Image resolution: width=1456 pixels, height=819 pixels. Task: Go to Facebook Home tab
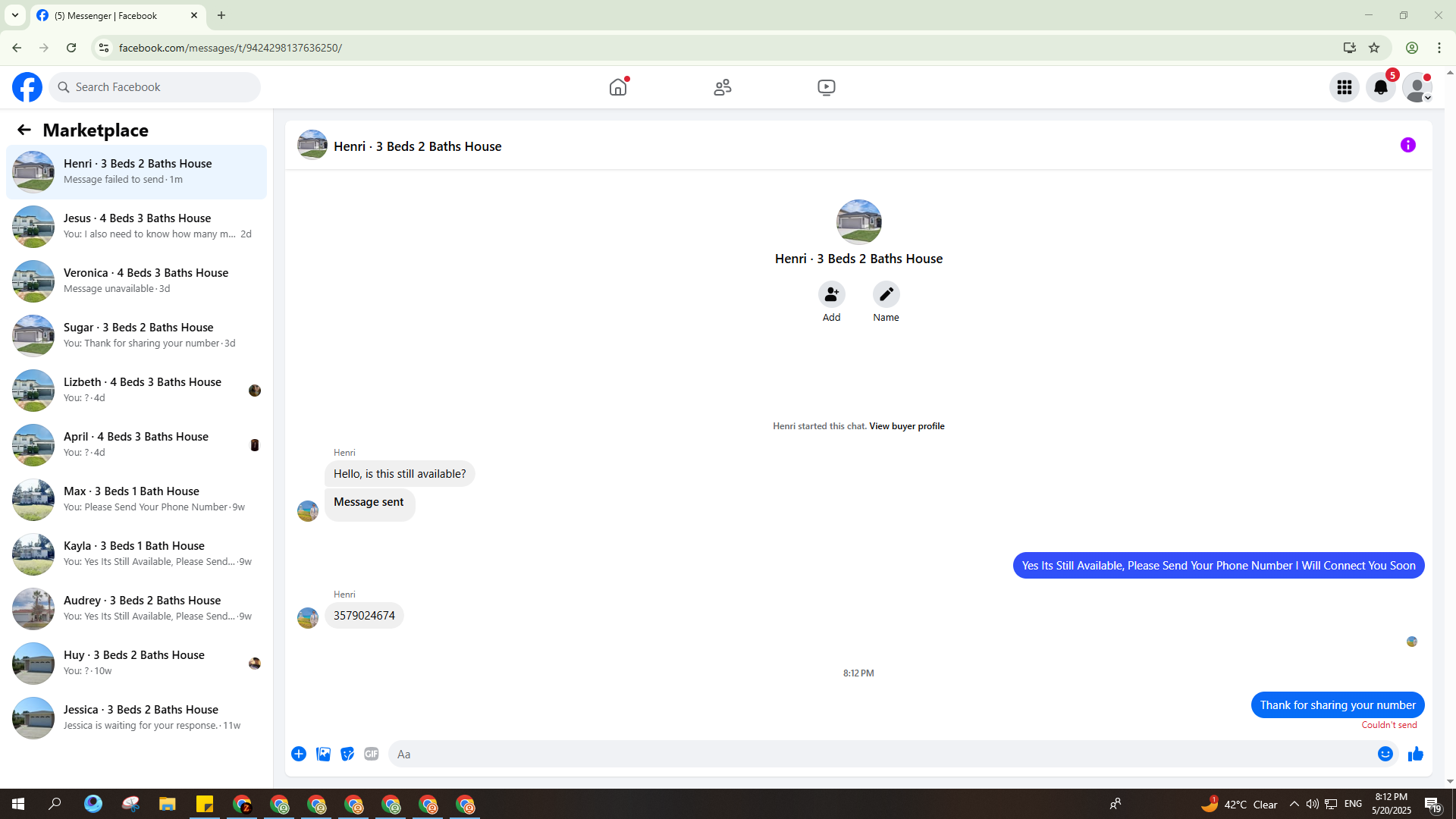[618, 87]
